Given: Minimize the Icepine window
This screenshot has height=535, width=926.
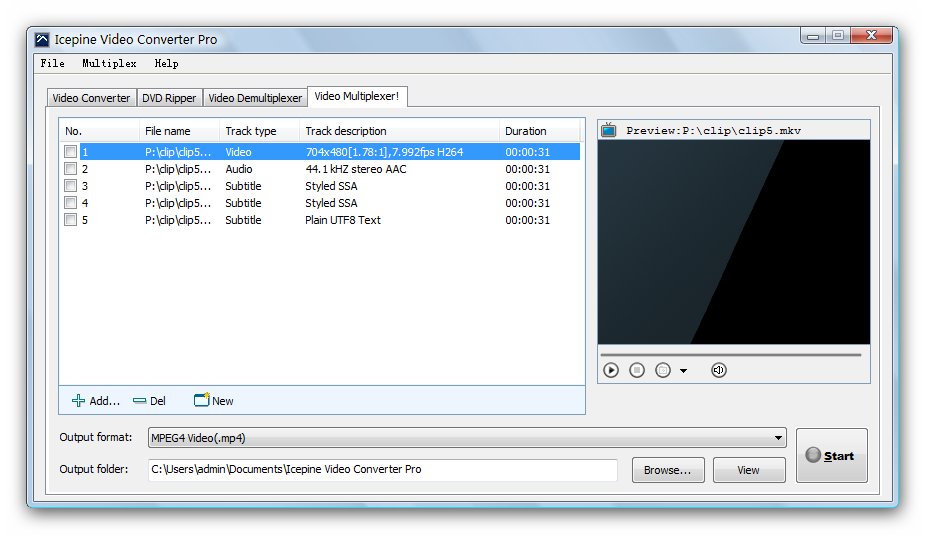Looking at the screenshot, I should point(813,36).
